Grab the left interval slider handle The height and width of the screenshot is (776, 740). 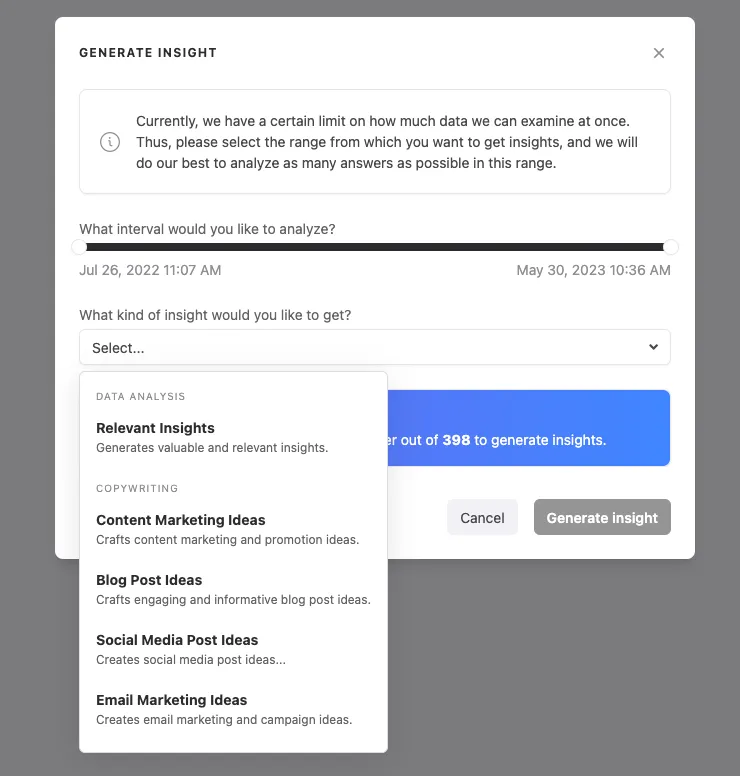point(79,247)
